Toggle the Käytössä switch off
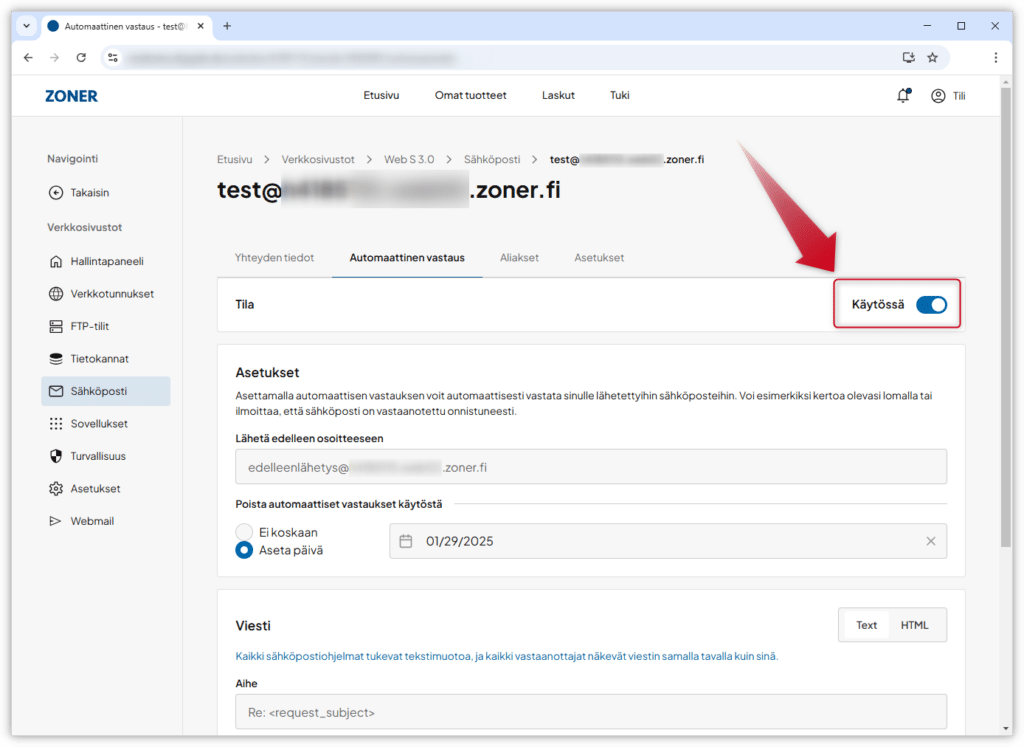Image resolution: width=1024 pixels, height=747 pixels. click(x=931, y=305)
